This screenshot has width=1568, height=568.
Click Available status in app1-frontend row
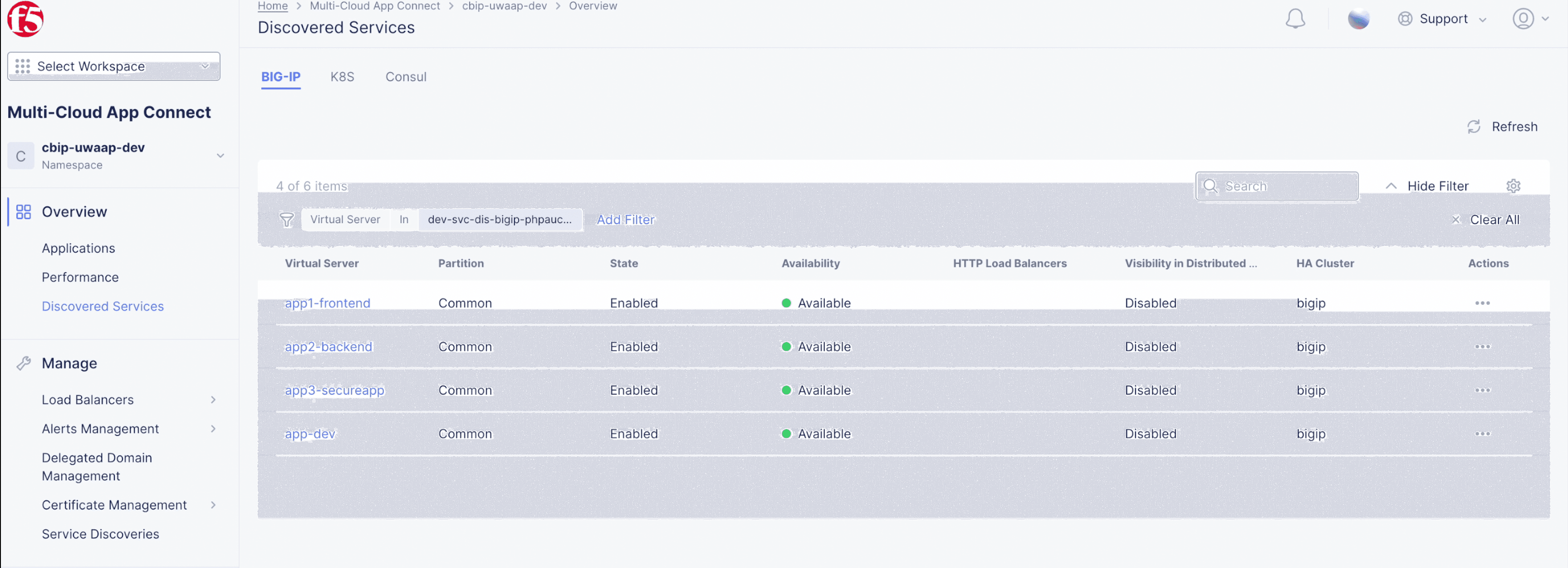click(x=816, y=303)
